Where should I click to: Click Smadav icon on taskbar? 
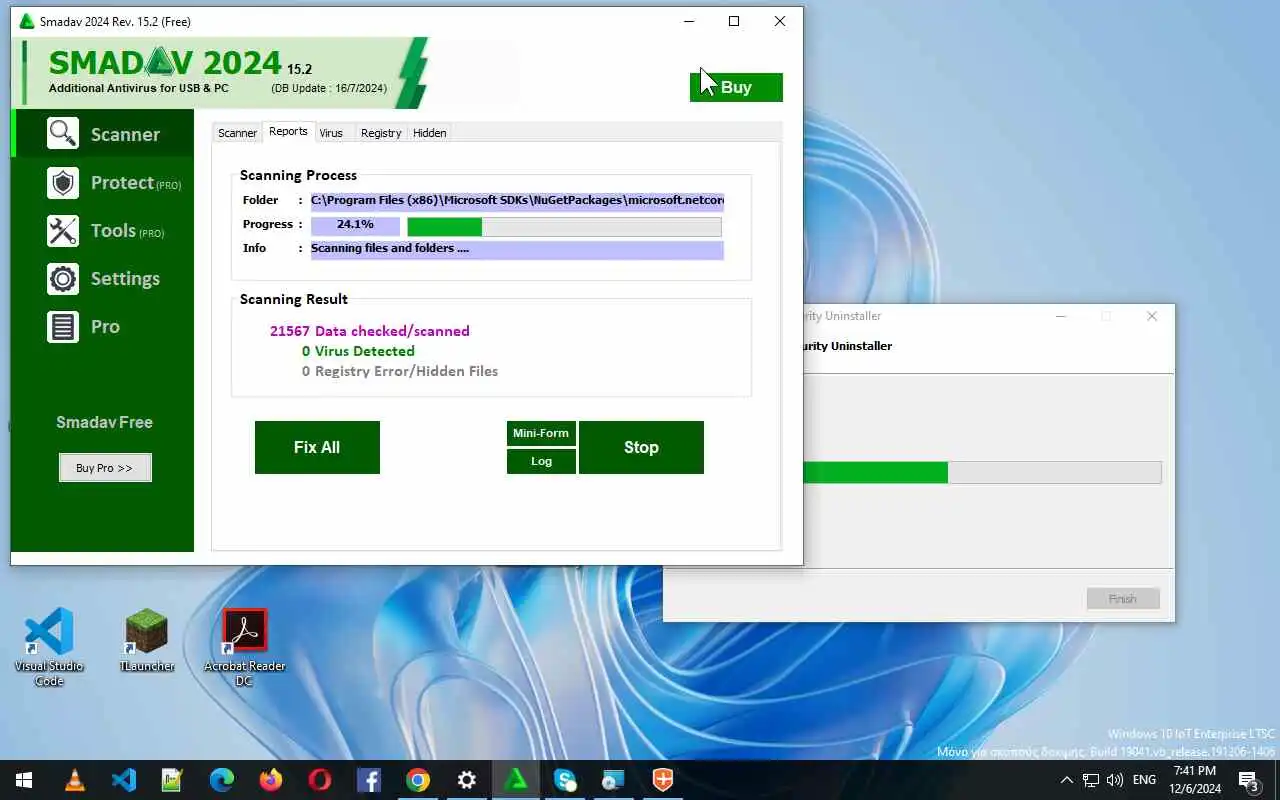tap(516, 780)
